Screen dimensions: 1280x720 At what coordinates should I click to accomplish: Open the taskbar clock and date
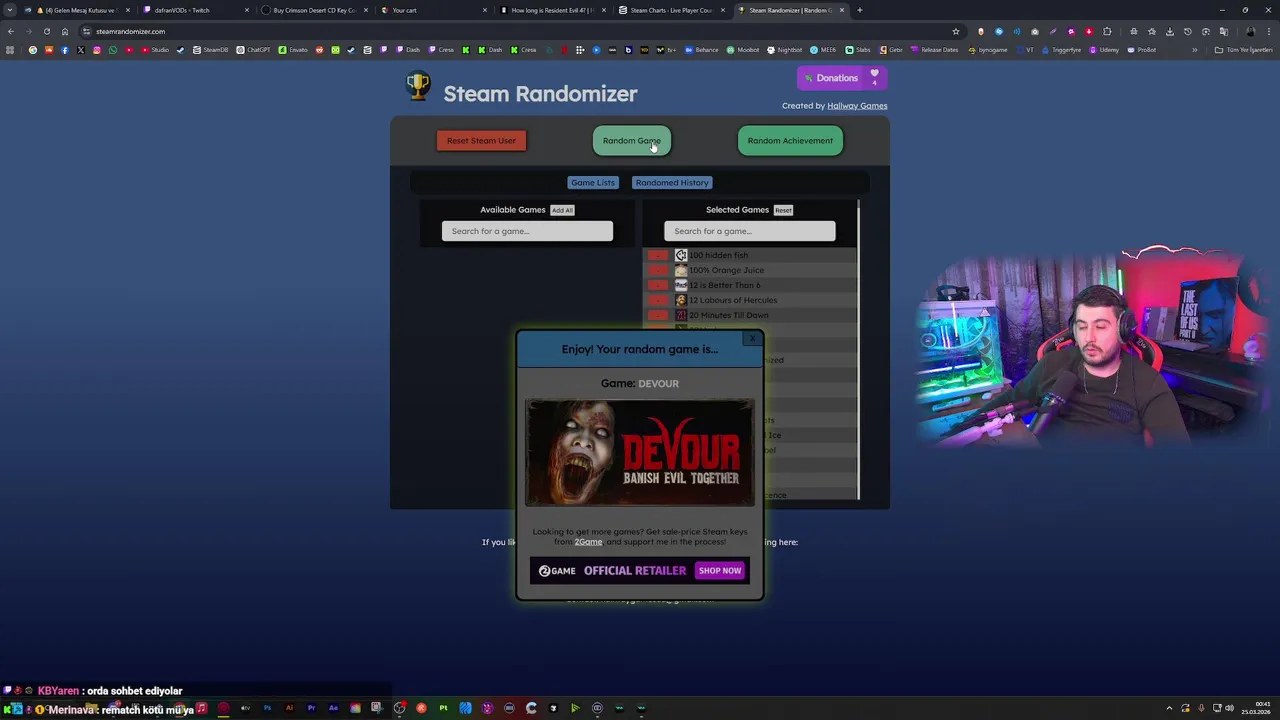coord(1256,709)
